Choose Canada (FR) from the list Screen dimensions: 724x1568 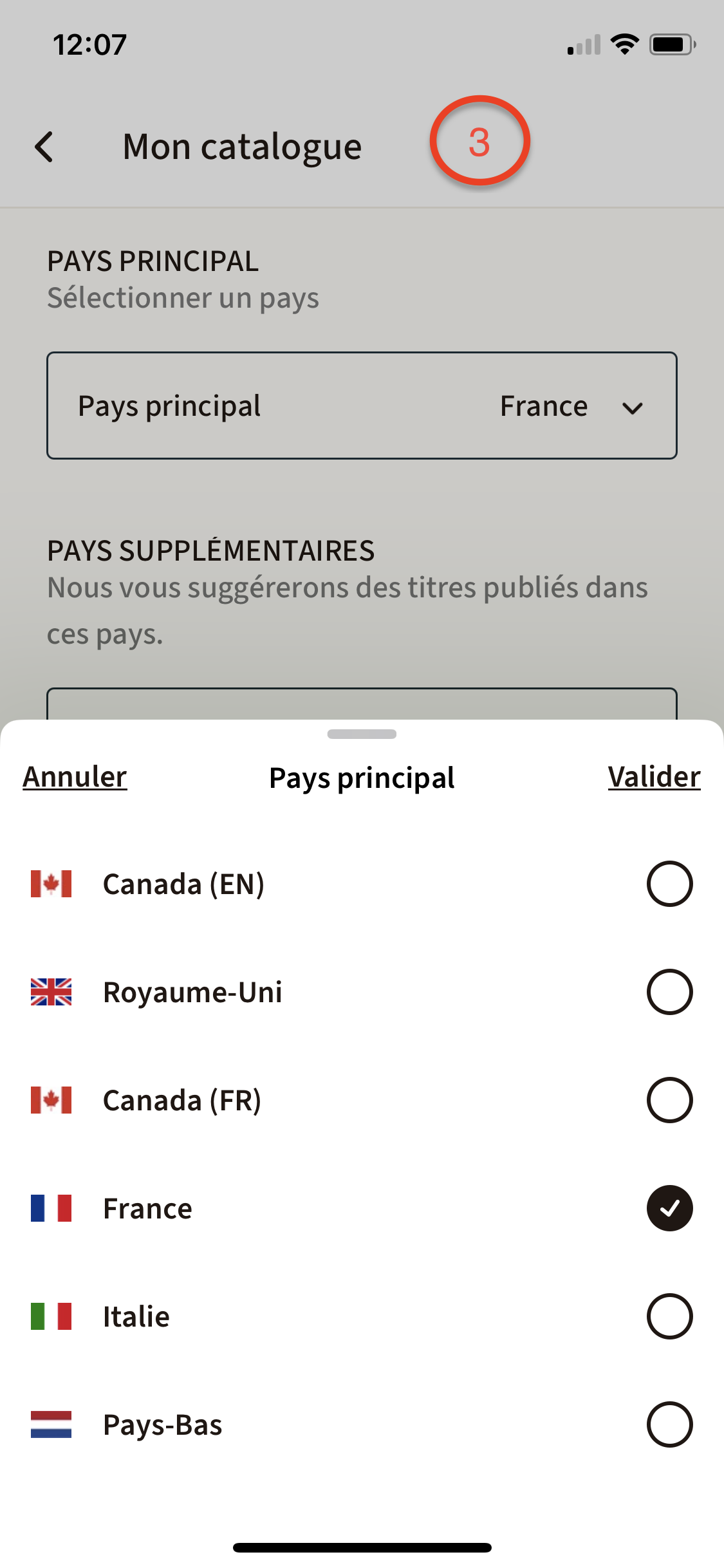[x=362, y=1100]
